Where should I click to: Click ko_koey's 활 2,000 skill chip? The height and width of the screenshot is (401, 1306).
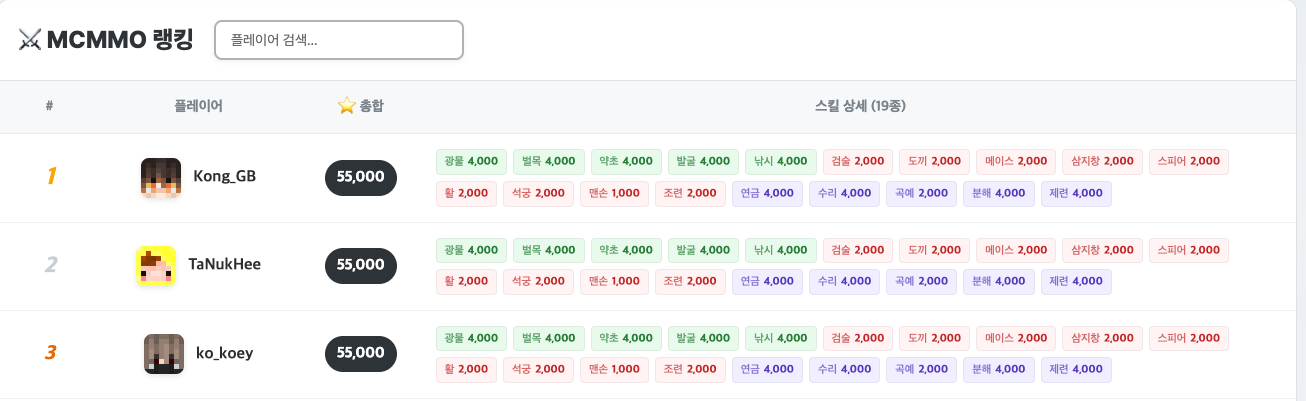click(466, 370)
